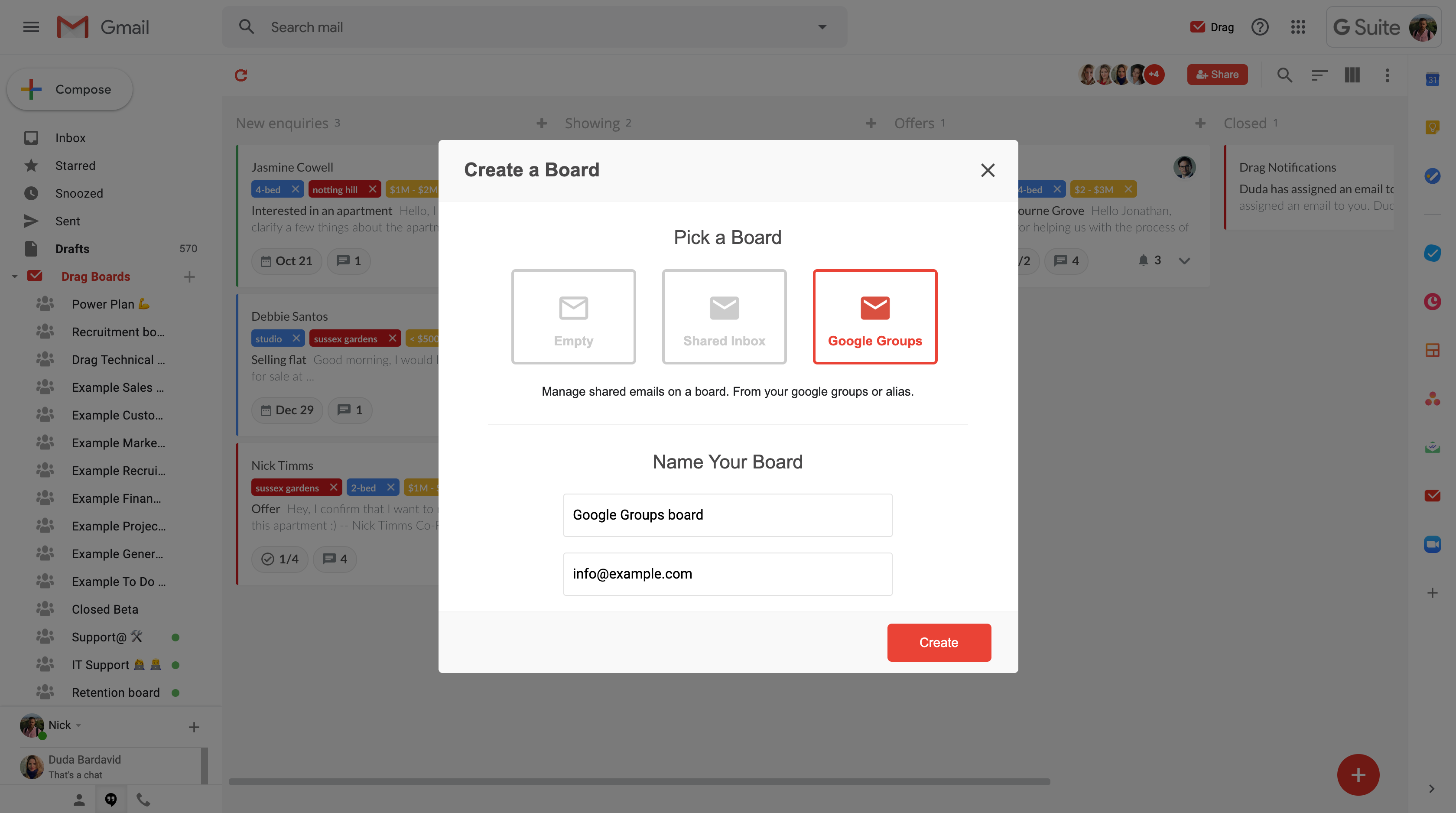Select the Google Groups board type
This screenshot has width=1456, height=813.
(875, 317)
